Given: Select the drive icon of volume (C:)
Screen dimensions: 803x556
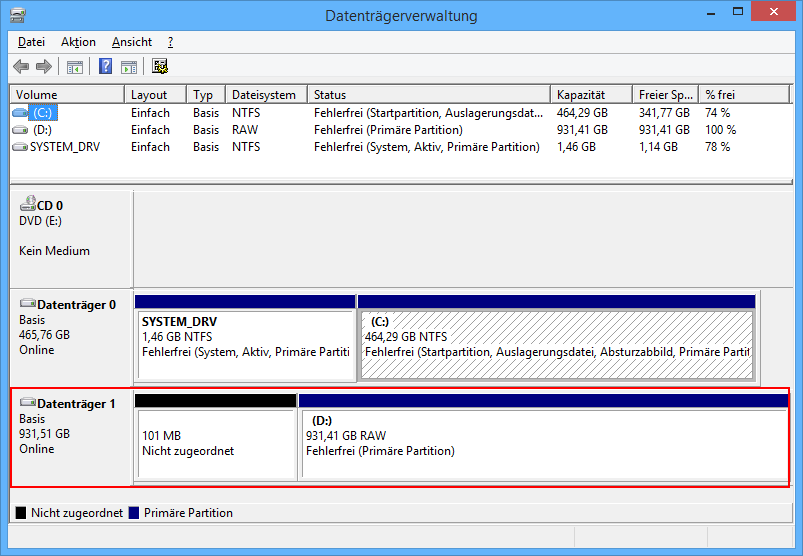Looking at the screenshot, I should 20,113.
